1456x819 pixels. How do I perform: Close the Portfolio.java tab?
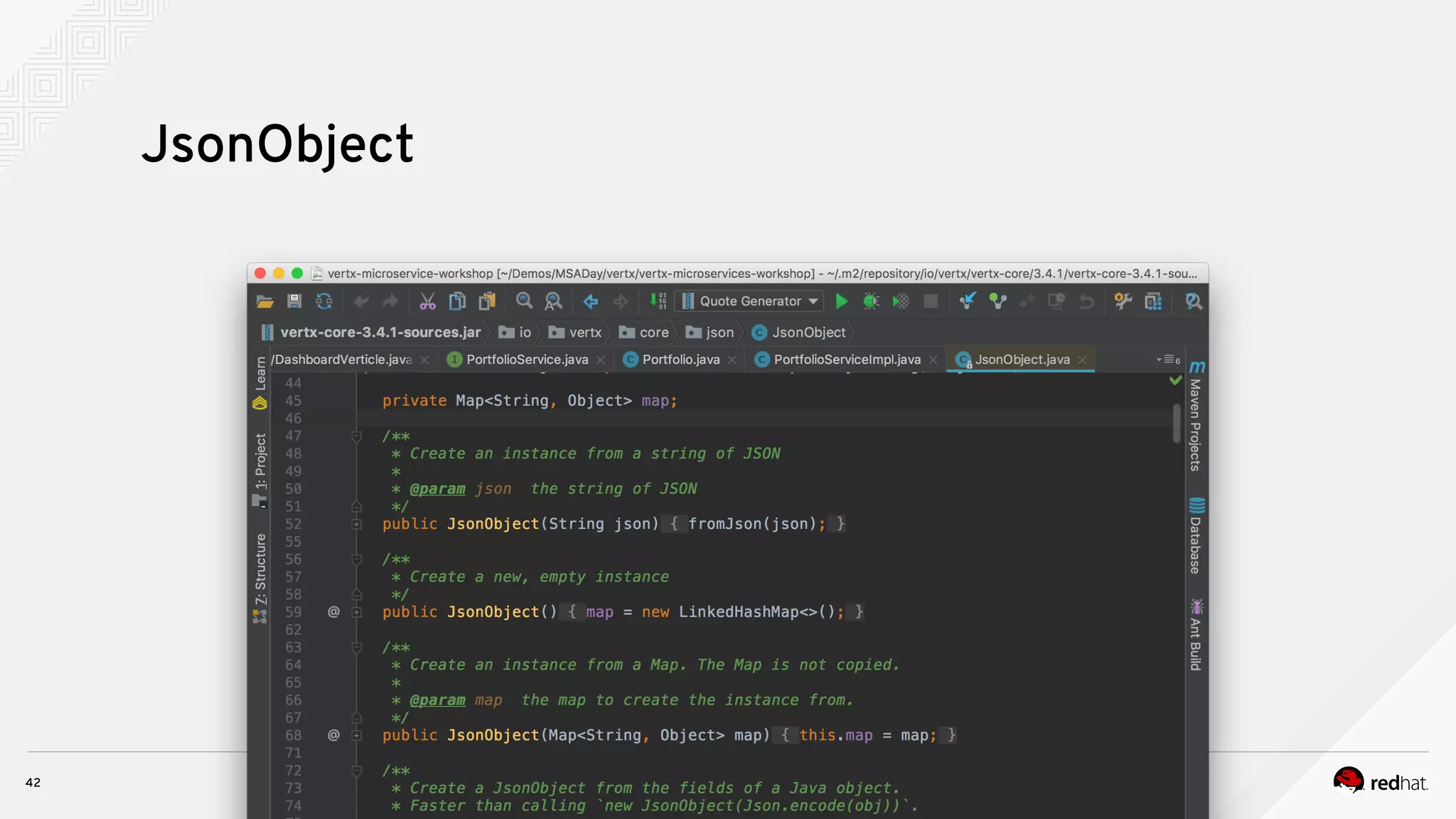(732, 360)
